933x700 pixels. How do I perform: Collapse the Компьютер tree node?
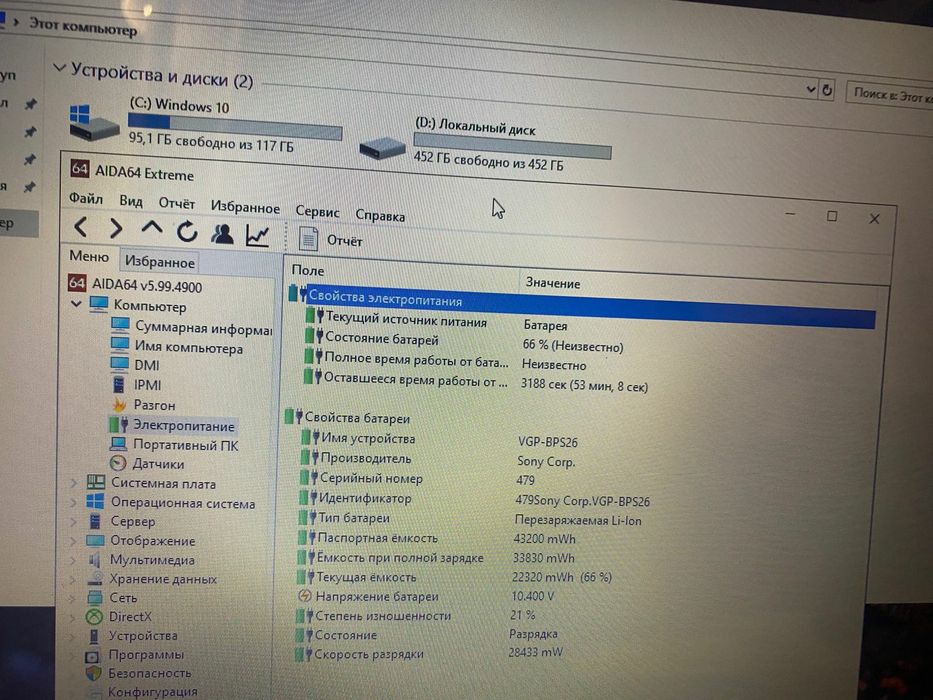[x=76, y=304]
